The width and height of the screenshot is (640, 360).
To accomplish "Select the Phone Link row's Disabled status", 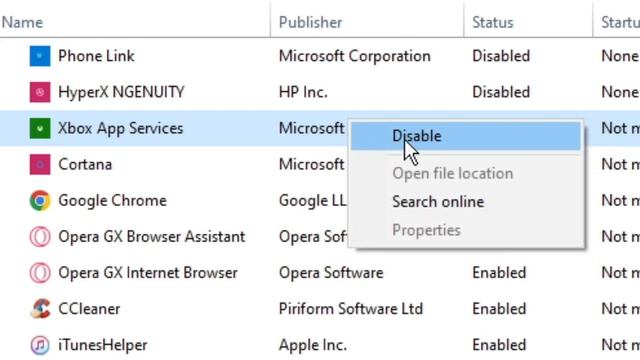I will pyautogui.click(x=501, y=56).
